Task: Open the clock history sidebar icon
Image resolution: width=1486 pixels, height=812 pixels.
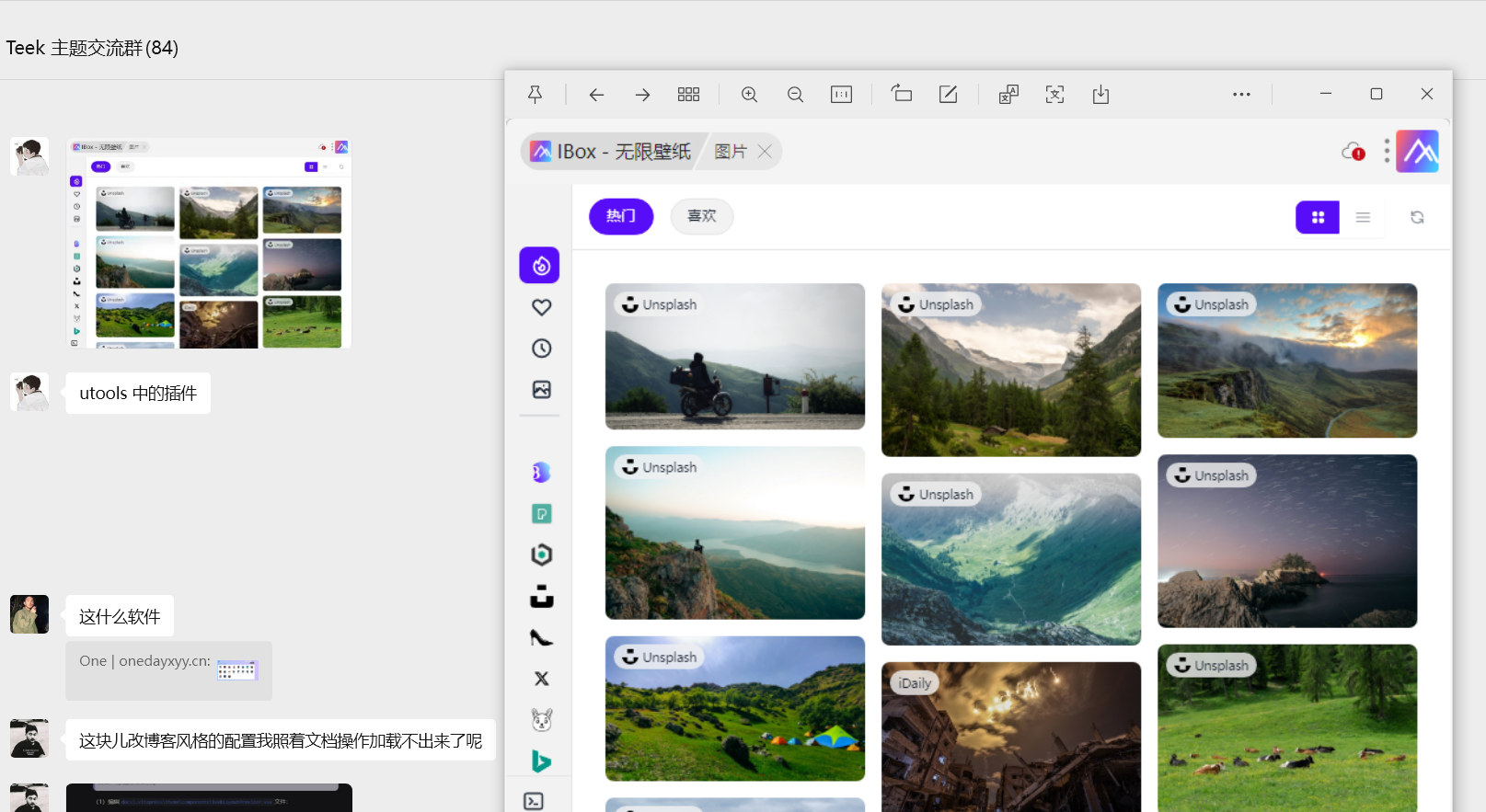Action: click(541, 349)
